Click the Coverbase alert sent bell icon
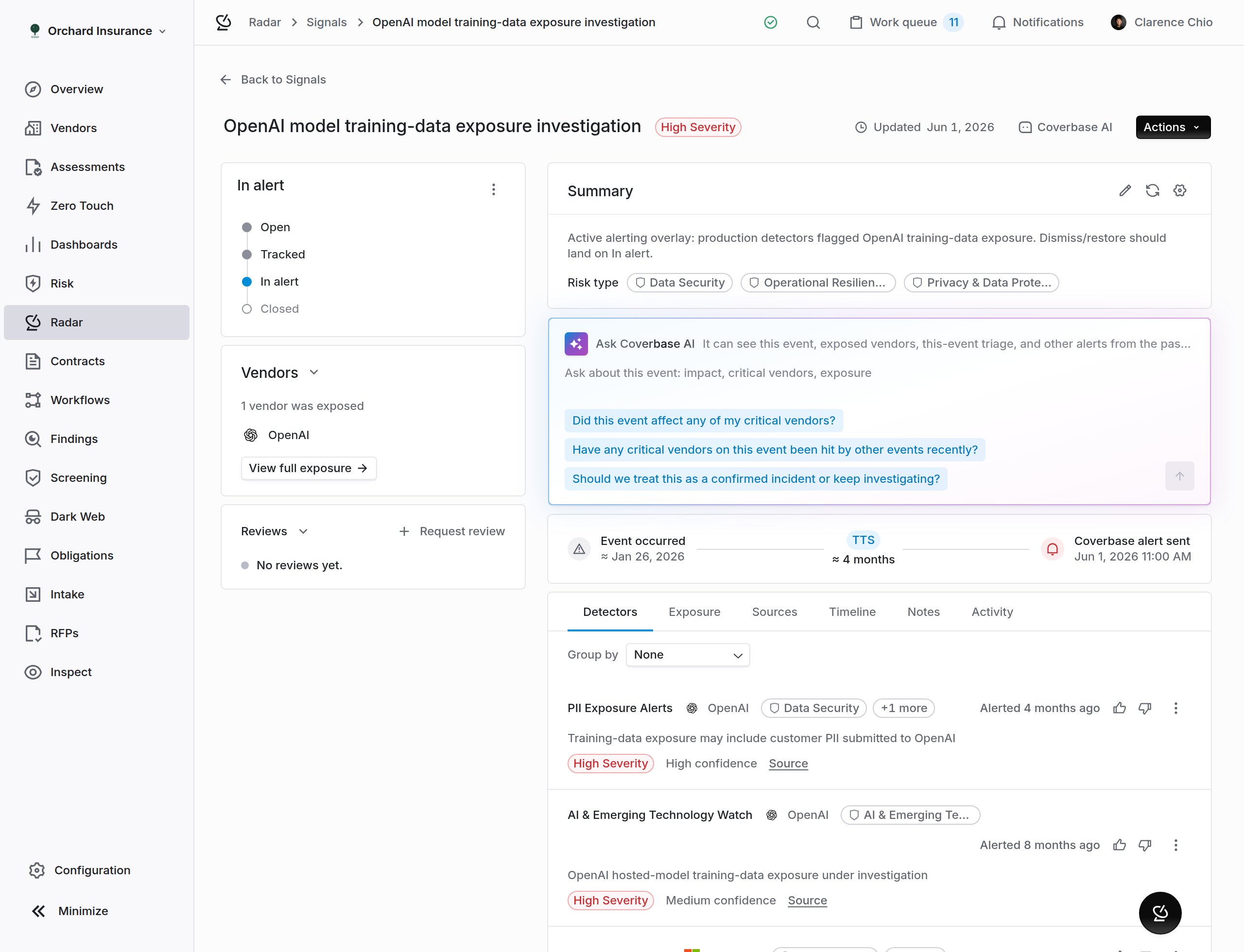The height and width of the screenshot is (952, 1244). [1053, 548]
